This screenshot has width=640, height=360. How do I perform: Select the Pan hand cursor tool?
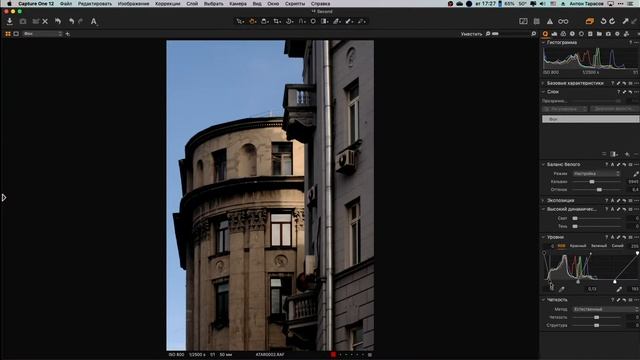tap(252, 21)
